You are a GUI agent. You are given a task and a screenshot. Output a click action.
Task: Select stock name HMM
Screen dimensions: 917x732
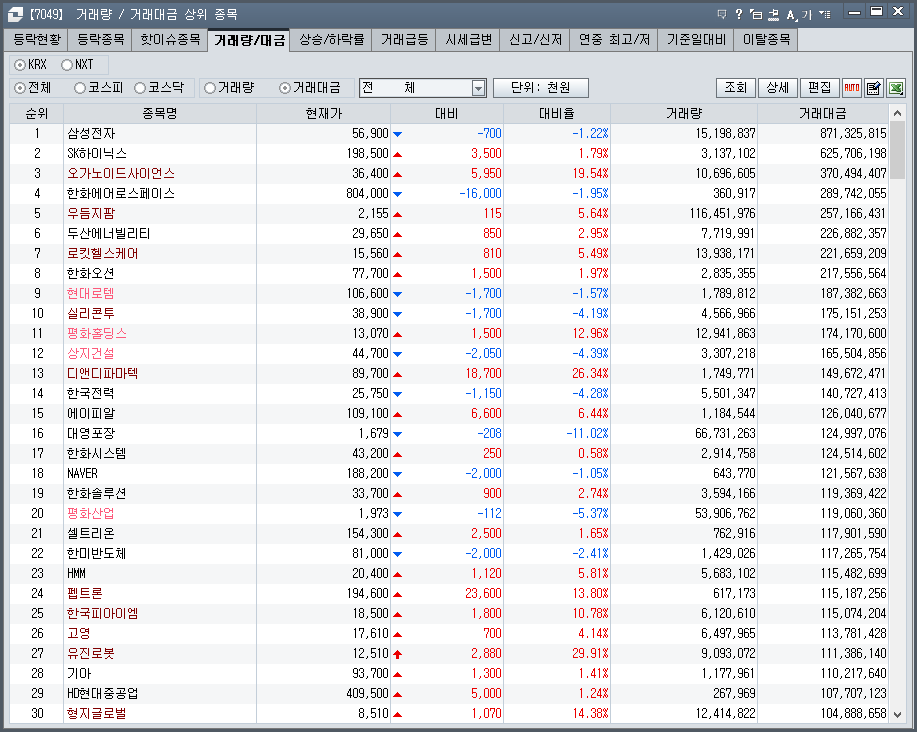coord(77,574)
